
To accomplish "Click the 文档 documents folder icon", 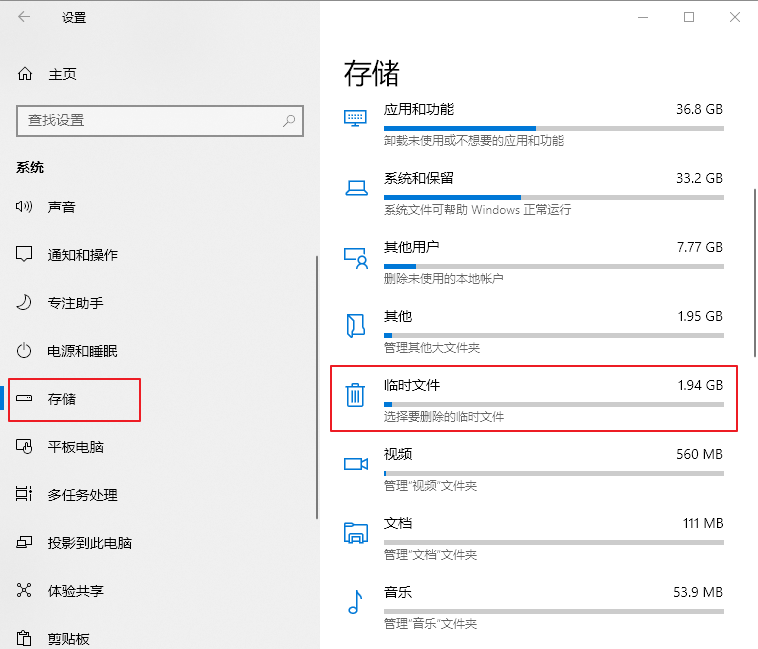I will tap(356, 533).
